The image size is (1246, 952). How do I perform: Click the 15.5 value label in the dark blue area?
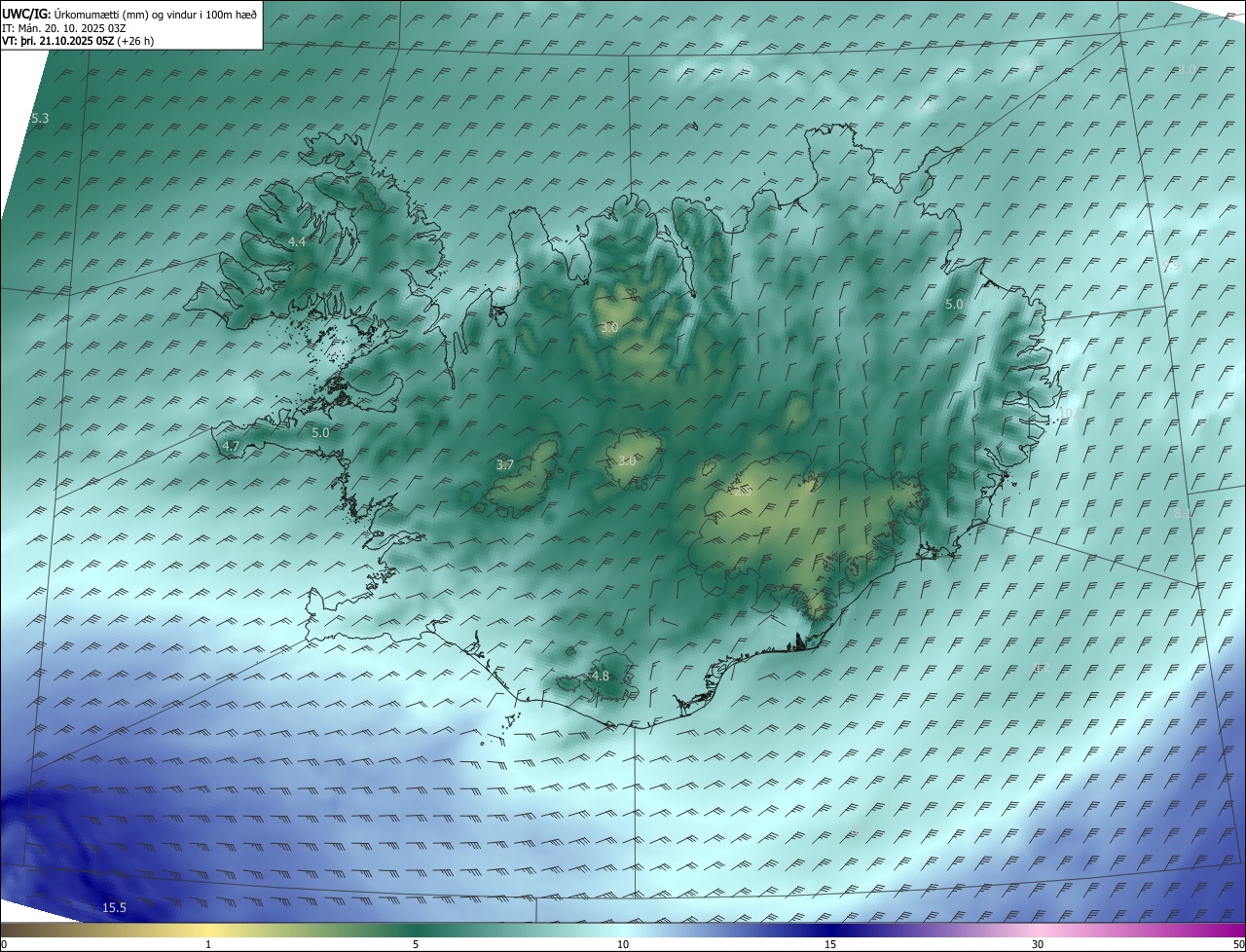point(114,908)
